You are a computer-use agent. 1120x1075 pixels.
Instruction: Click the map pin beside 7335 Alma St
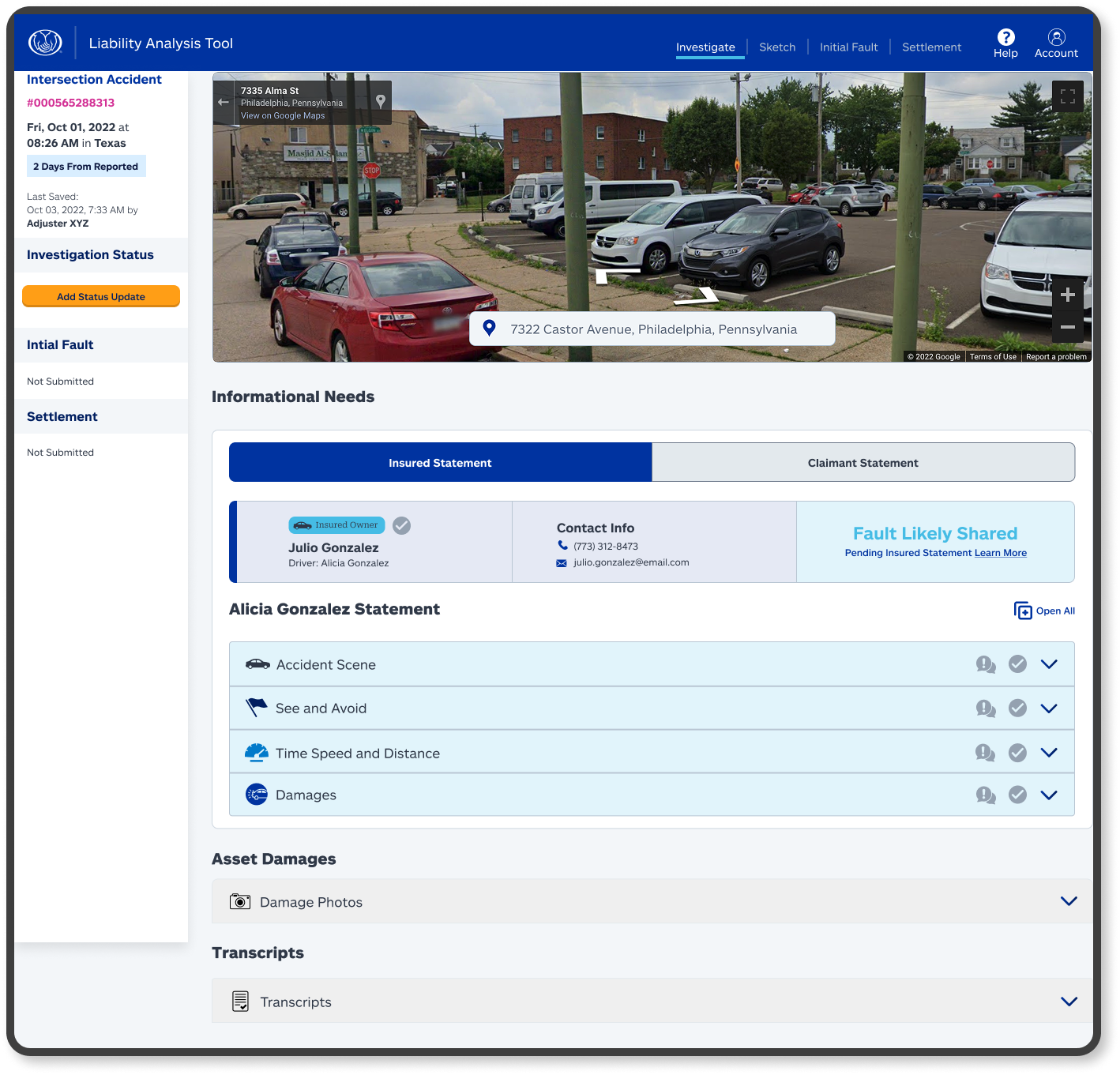coord(381,102)
